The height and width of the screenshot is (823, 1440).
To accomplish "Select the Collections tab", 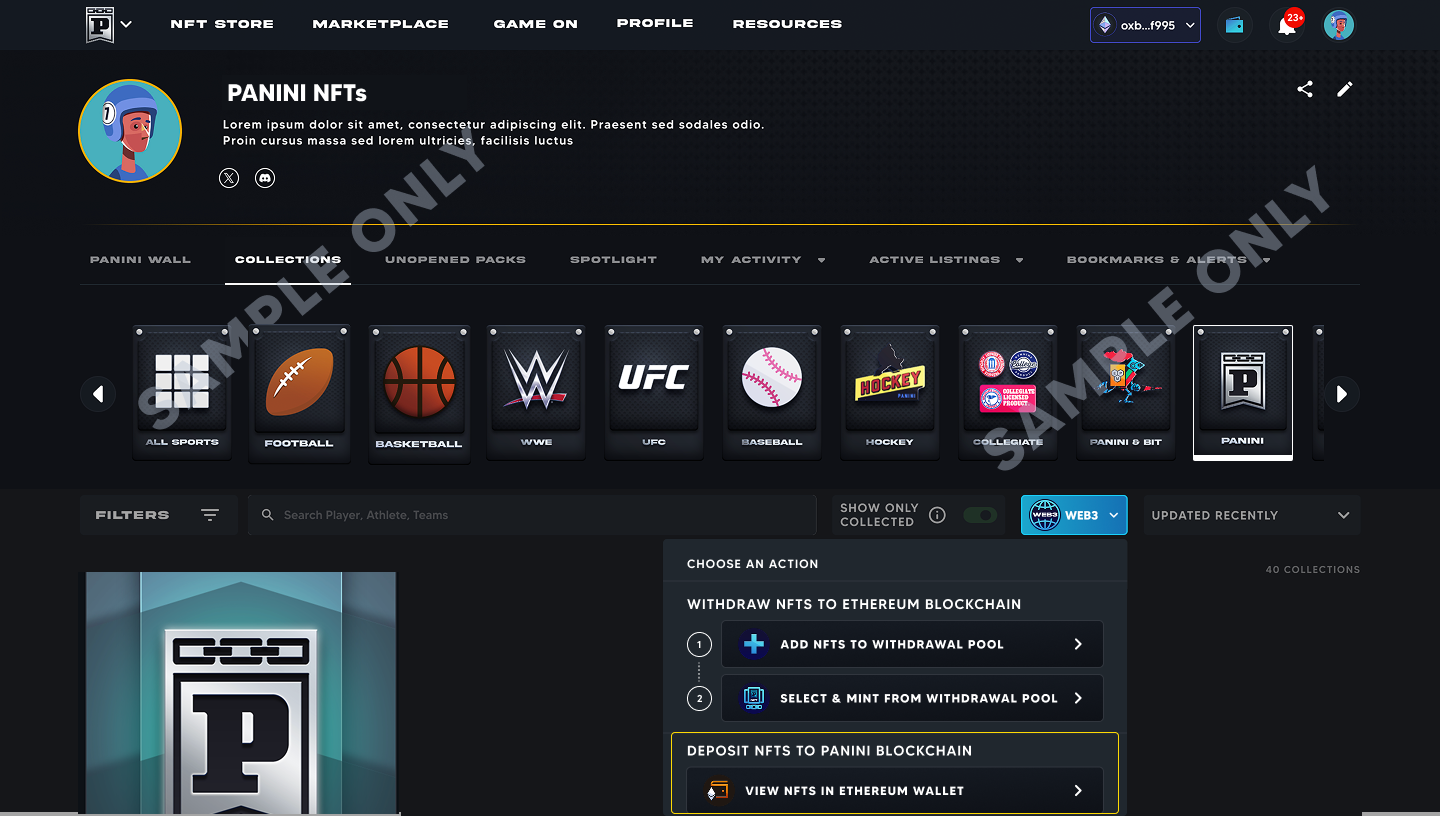I will point(288,260).
